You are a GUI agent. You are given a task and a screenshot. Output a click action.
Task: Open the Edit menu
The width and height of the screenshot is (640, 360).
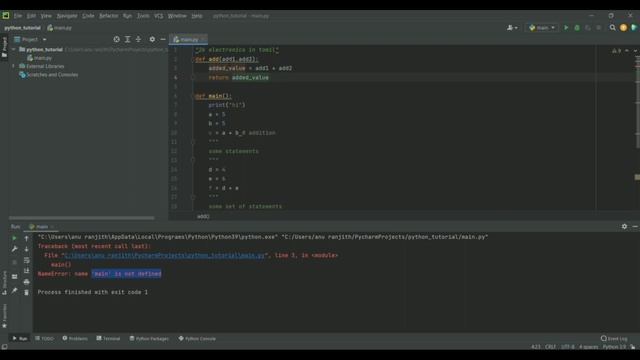(x=31, y=16)
